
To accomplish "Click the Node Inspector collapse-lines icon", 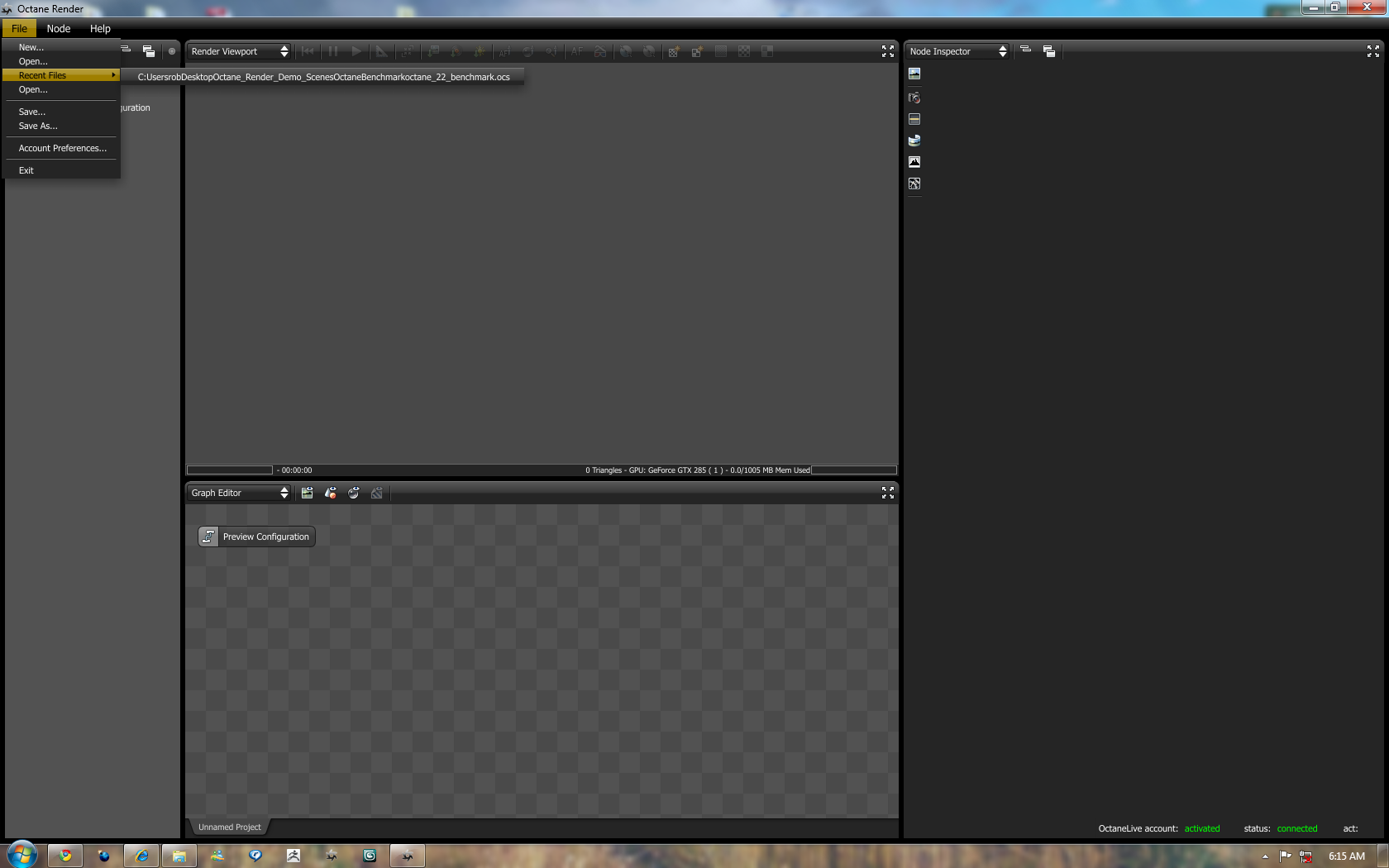I will click(1025, 50).
